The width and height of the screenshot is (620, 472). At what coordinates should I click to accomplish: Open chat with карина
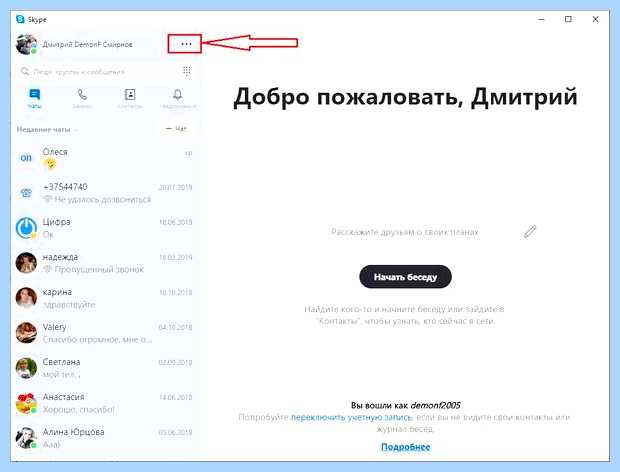click(x=105, y=298)
